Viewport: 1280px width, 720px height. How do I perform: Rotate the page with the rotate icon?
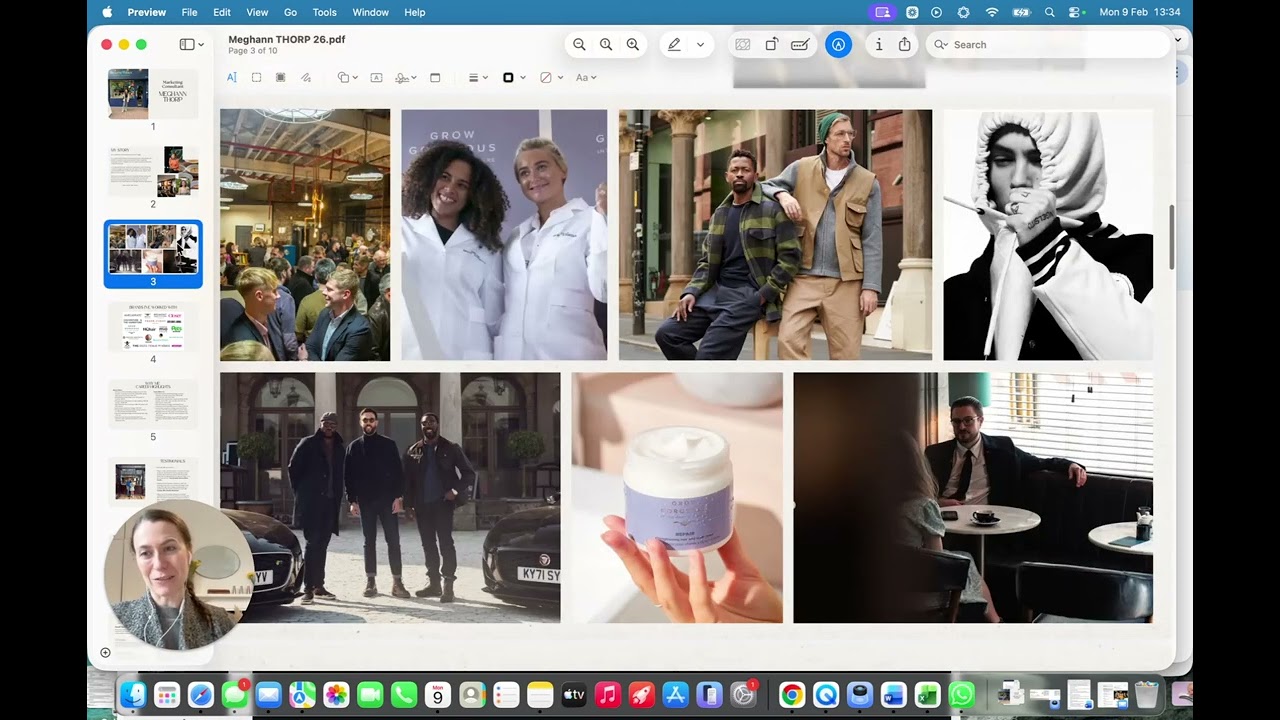pos(771,44)
